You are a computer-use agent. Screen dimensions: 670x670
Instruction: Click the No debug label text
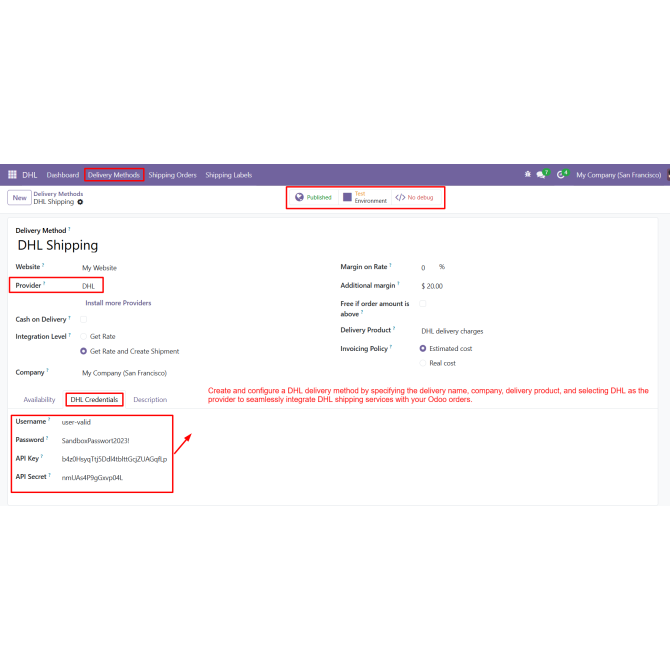tap(420, 197)
